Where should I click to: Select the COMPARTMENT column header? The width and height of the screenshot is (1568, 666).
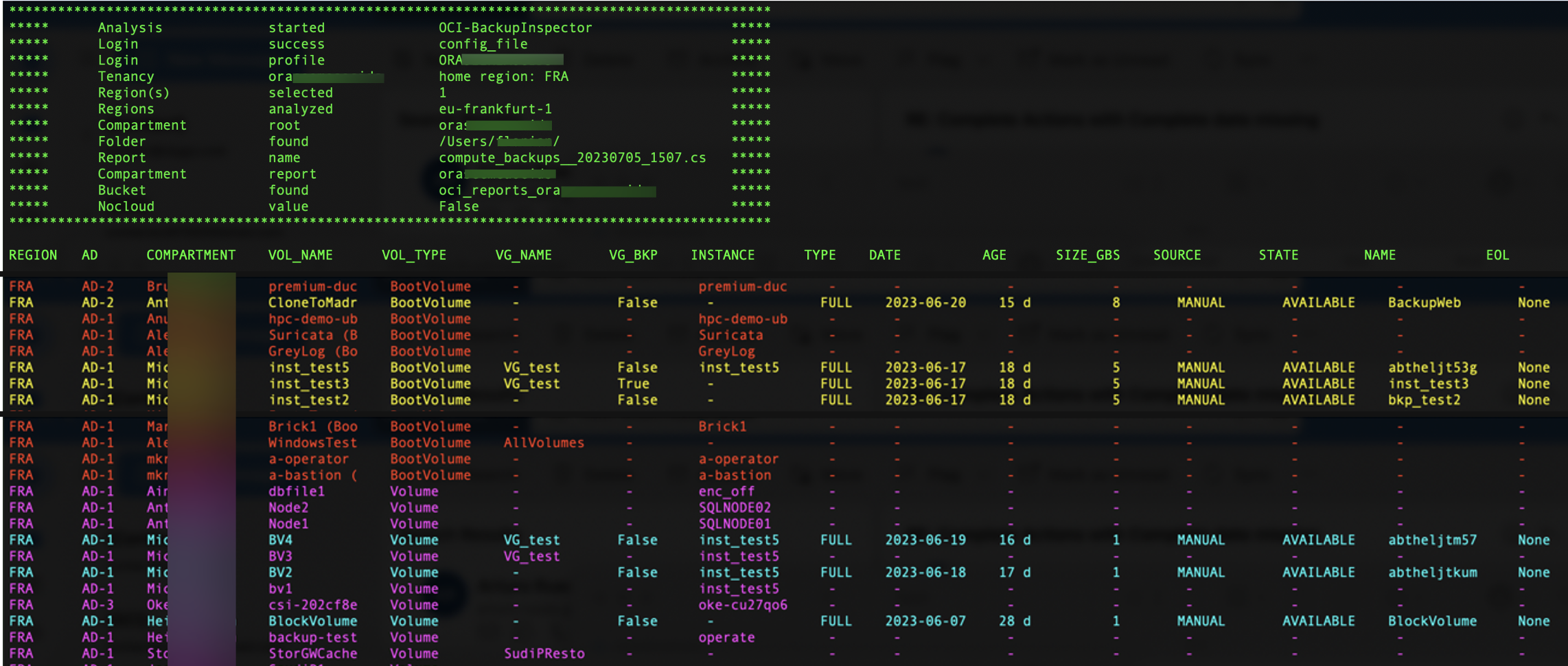tap(191, 255)
